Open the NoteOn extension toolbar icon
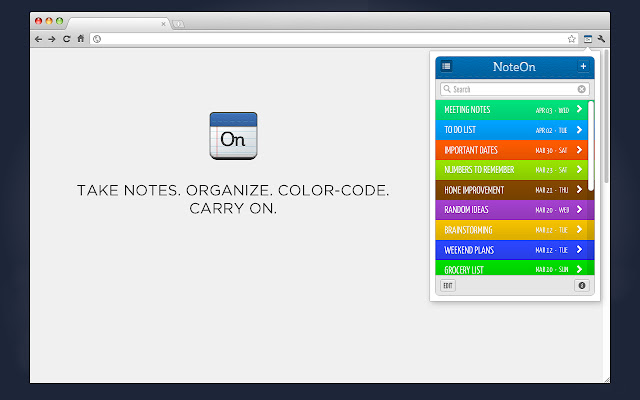The height and width of the screenshot is (400, 640). 587,39
